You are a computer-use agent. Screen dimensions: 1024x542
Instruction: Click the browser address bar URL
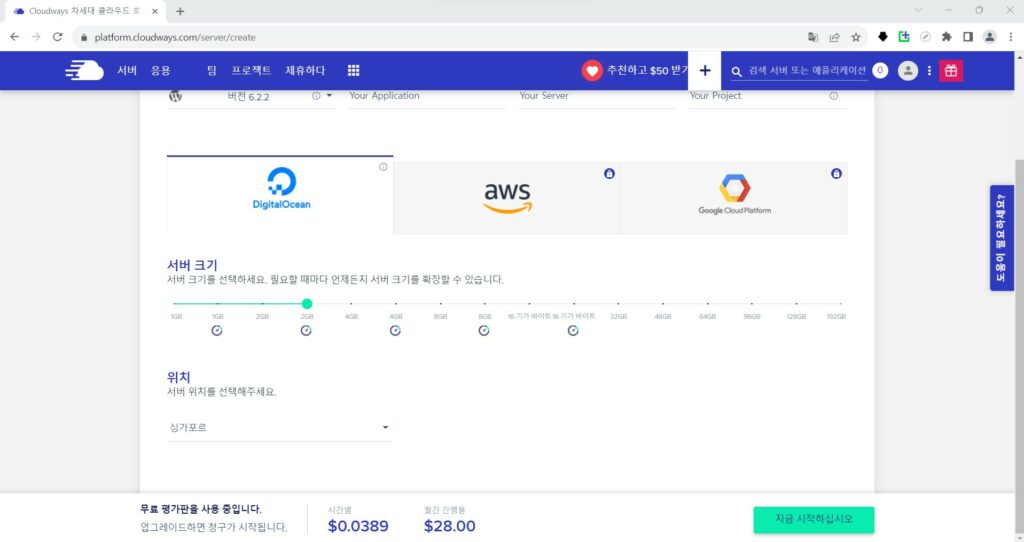click(x=175, y=37)
